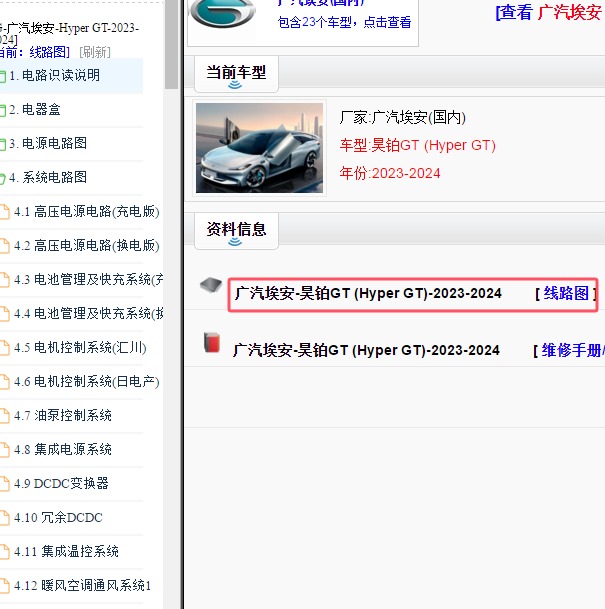Click the Hyper GT car thumbnail
Viewport: 605px width, 609px height.
[x=259, y=148]
